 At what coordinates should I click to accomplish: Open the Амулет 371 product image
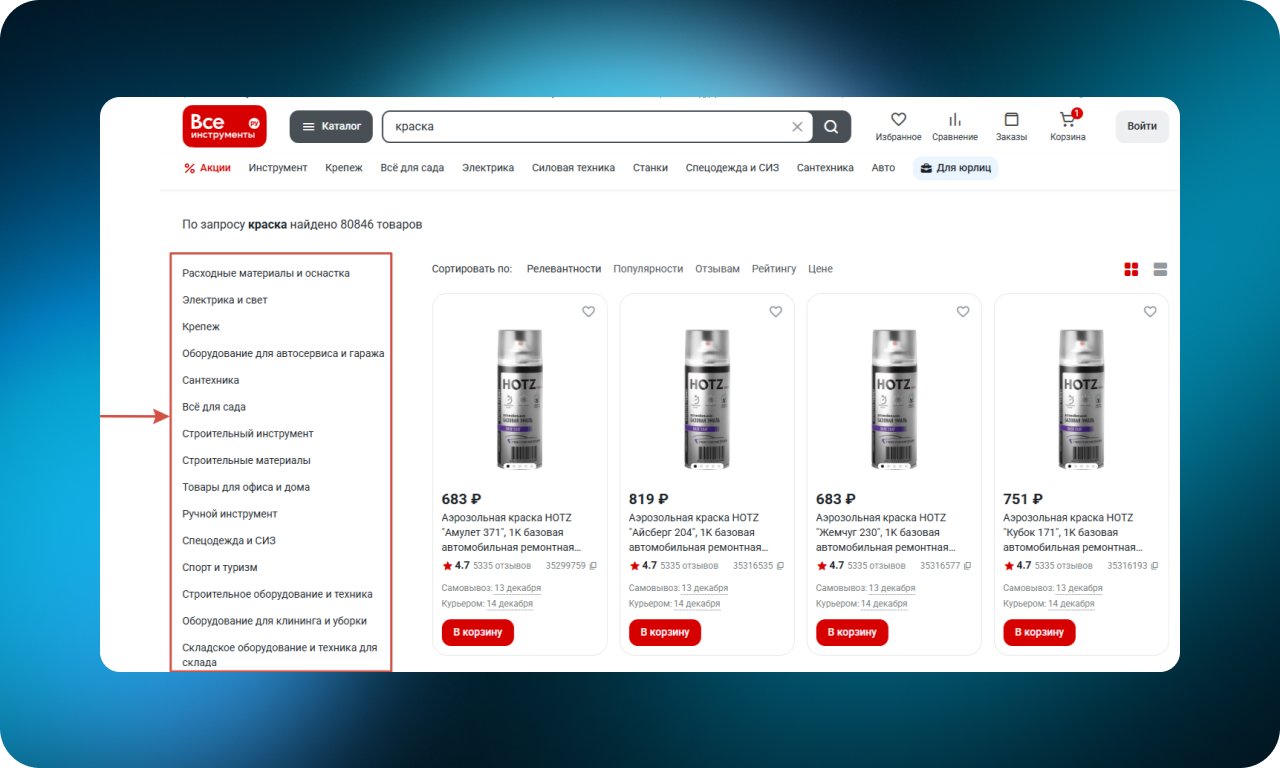[520, 399]
